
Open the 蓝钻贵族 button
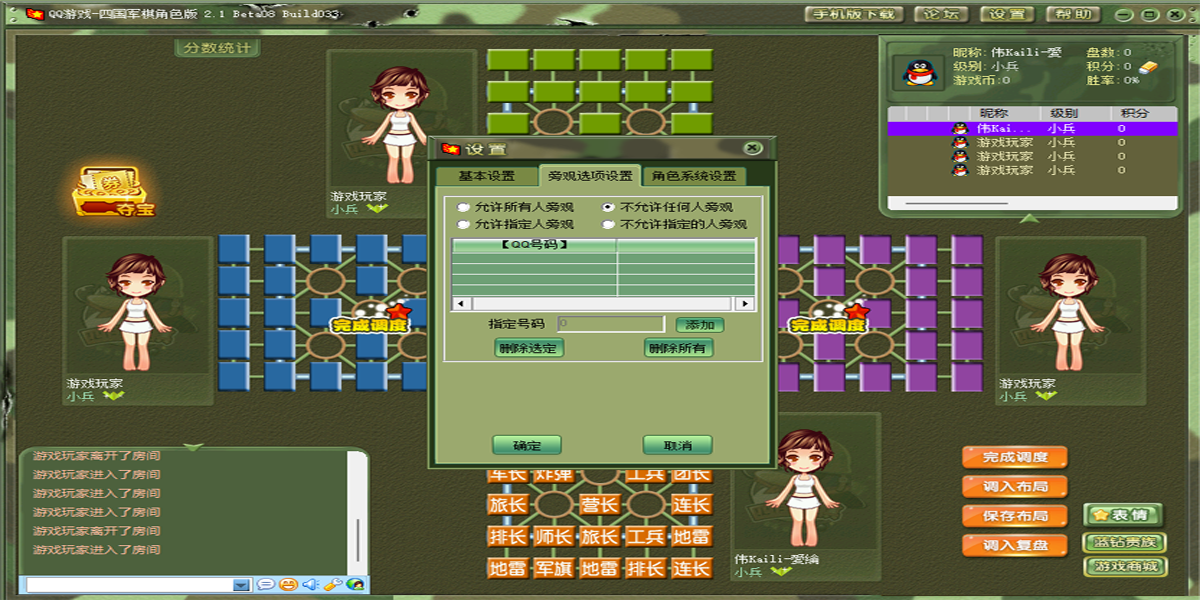(x=1125, y=542)
